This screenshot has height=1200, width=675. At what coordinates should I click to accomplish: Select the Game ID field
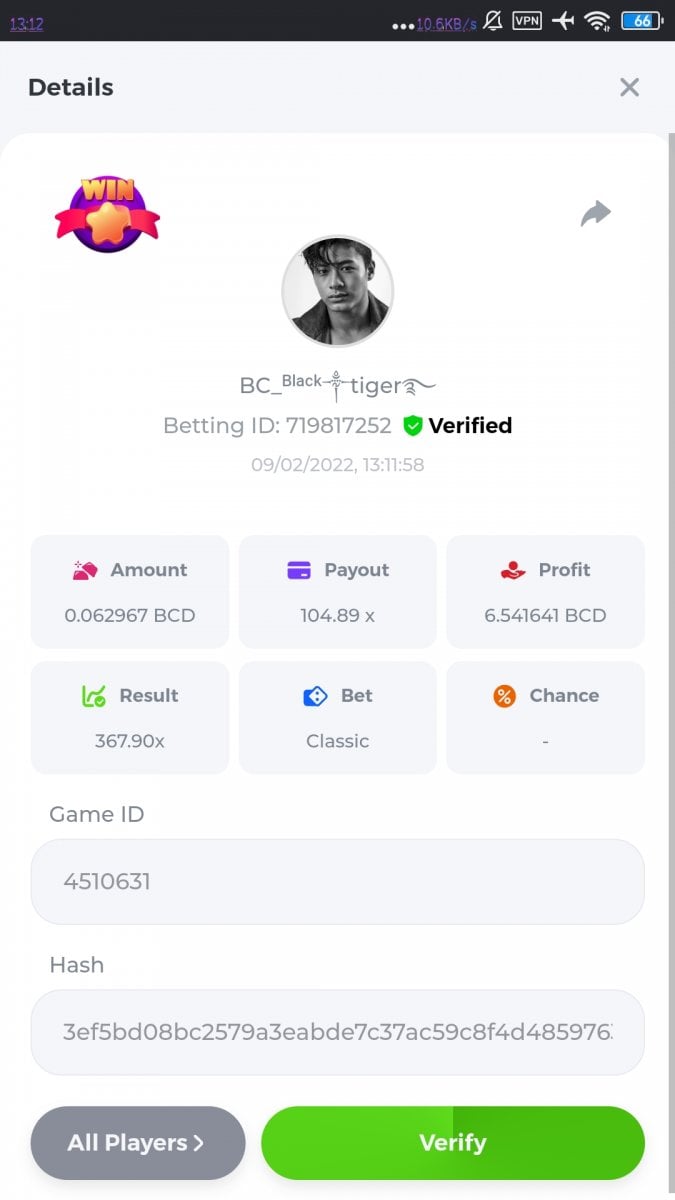pos(337,881)
